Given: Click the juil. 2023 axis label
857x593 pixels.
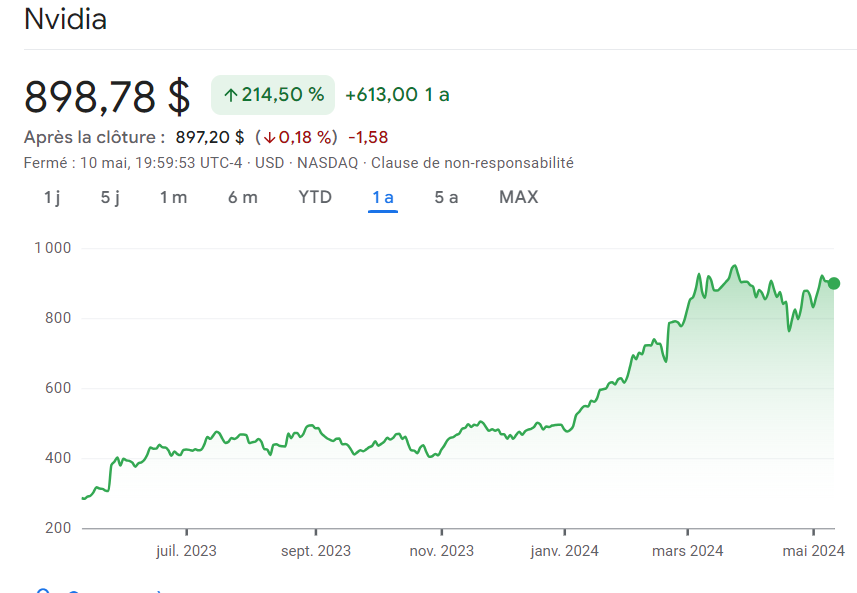Looking at the screenshot, I should pyautogui.click(x=186, y=550).
